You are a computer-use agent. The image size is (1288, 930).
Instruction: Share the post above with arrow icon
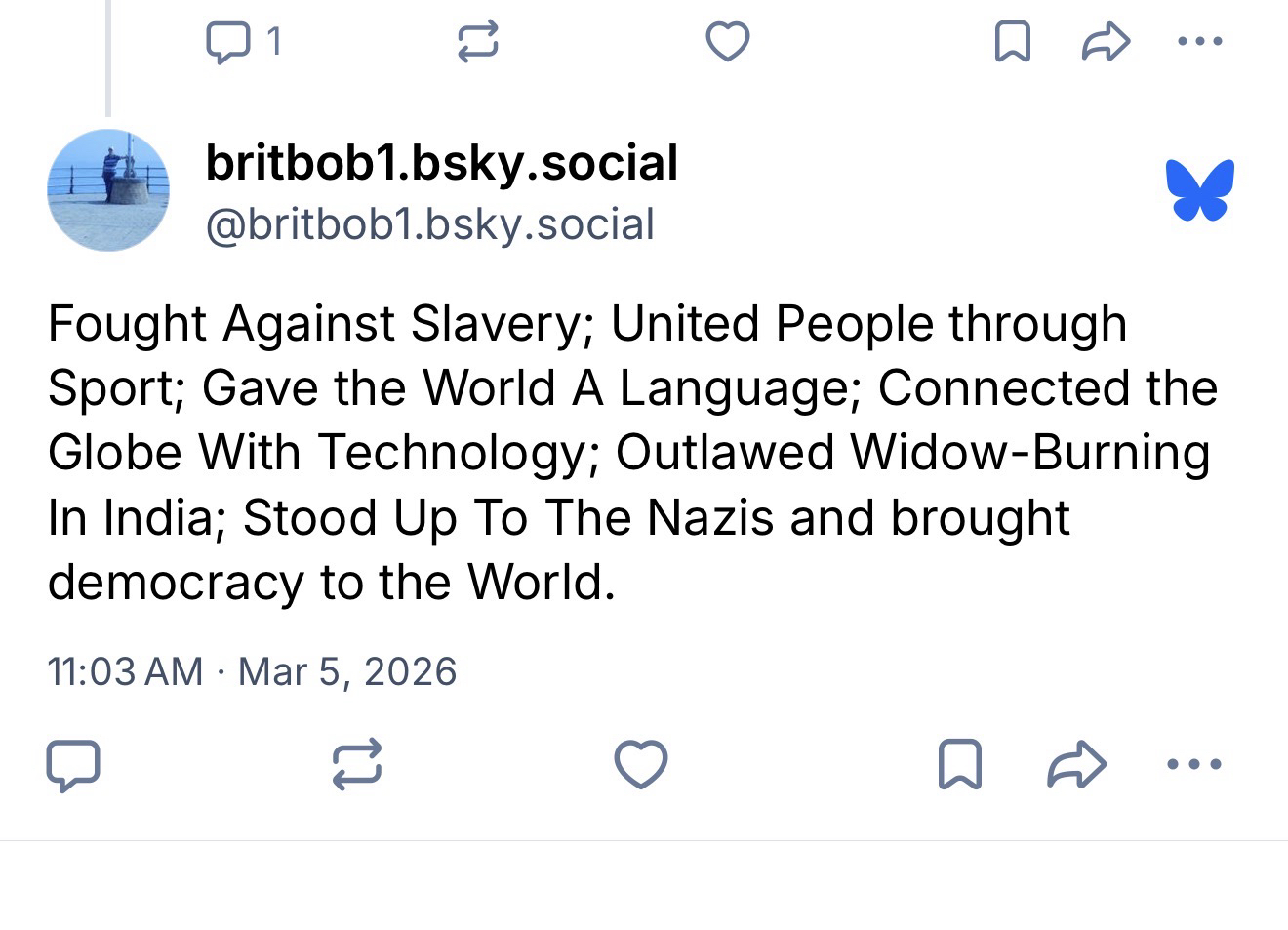click(1107, 42)
